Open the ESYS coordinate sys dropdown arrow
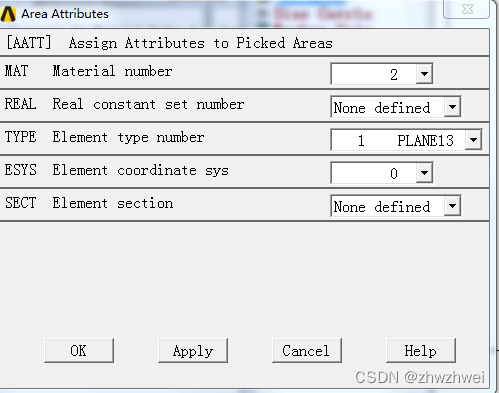Image resolution: width=499 pixels, height=393 pixels. point(424,173)
